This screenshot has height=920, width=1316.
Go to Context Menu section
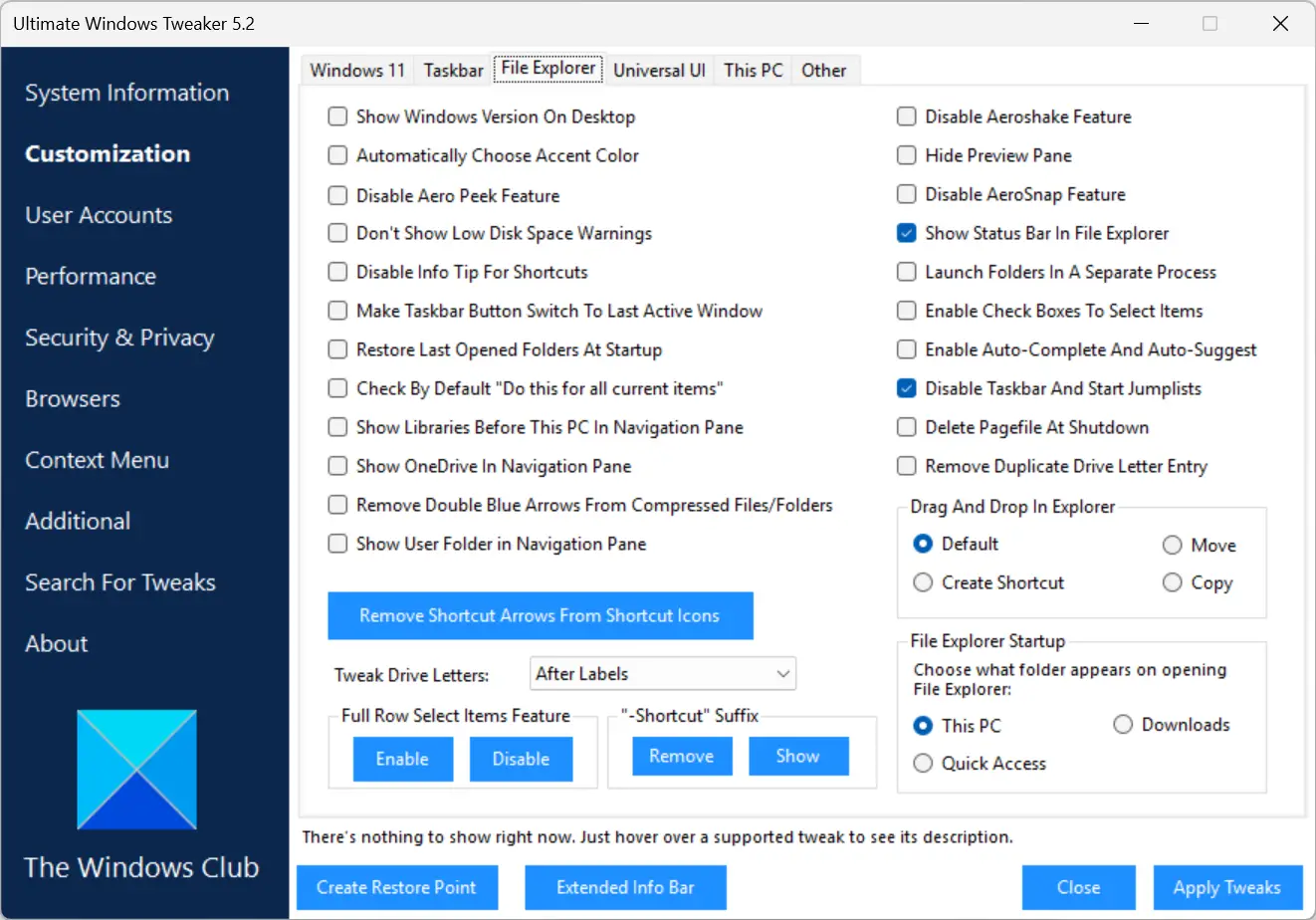[97, 460]
